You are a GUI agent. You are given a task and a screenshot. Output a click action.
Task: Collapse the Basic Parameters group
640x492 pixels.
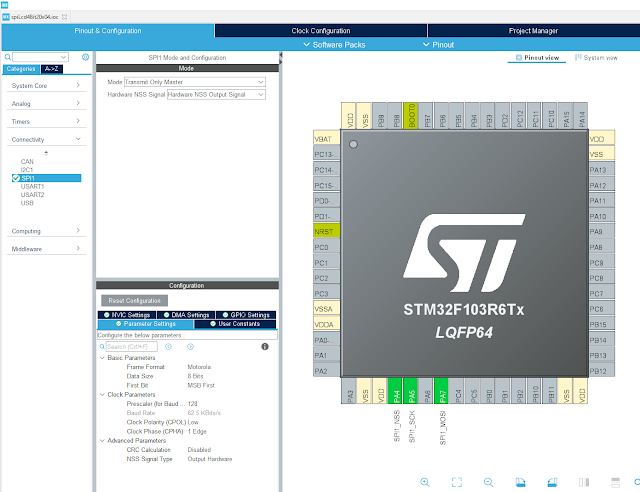(102, 358)
